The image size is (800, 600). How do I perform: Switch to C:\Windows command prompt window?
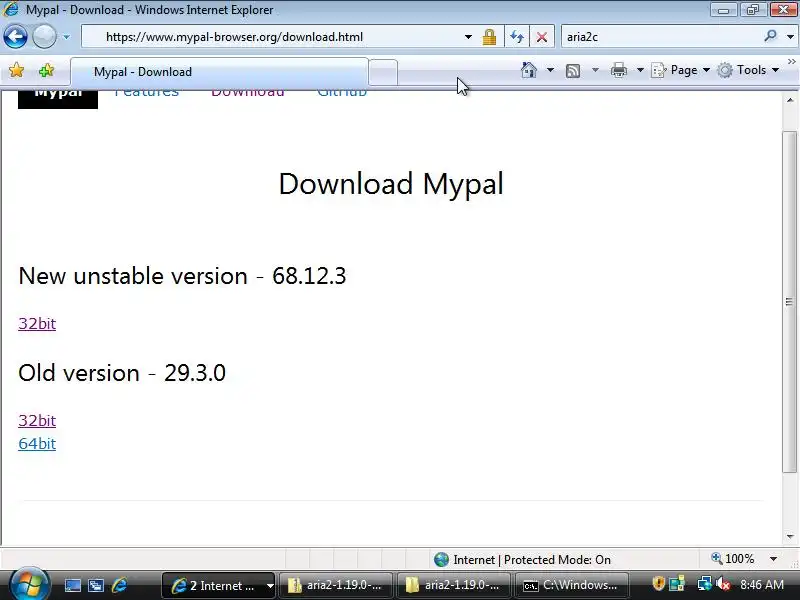click(x=571, y=585)
